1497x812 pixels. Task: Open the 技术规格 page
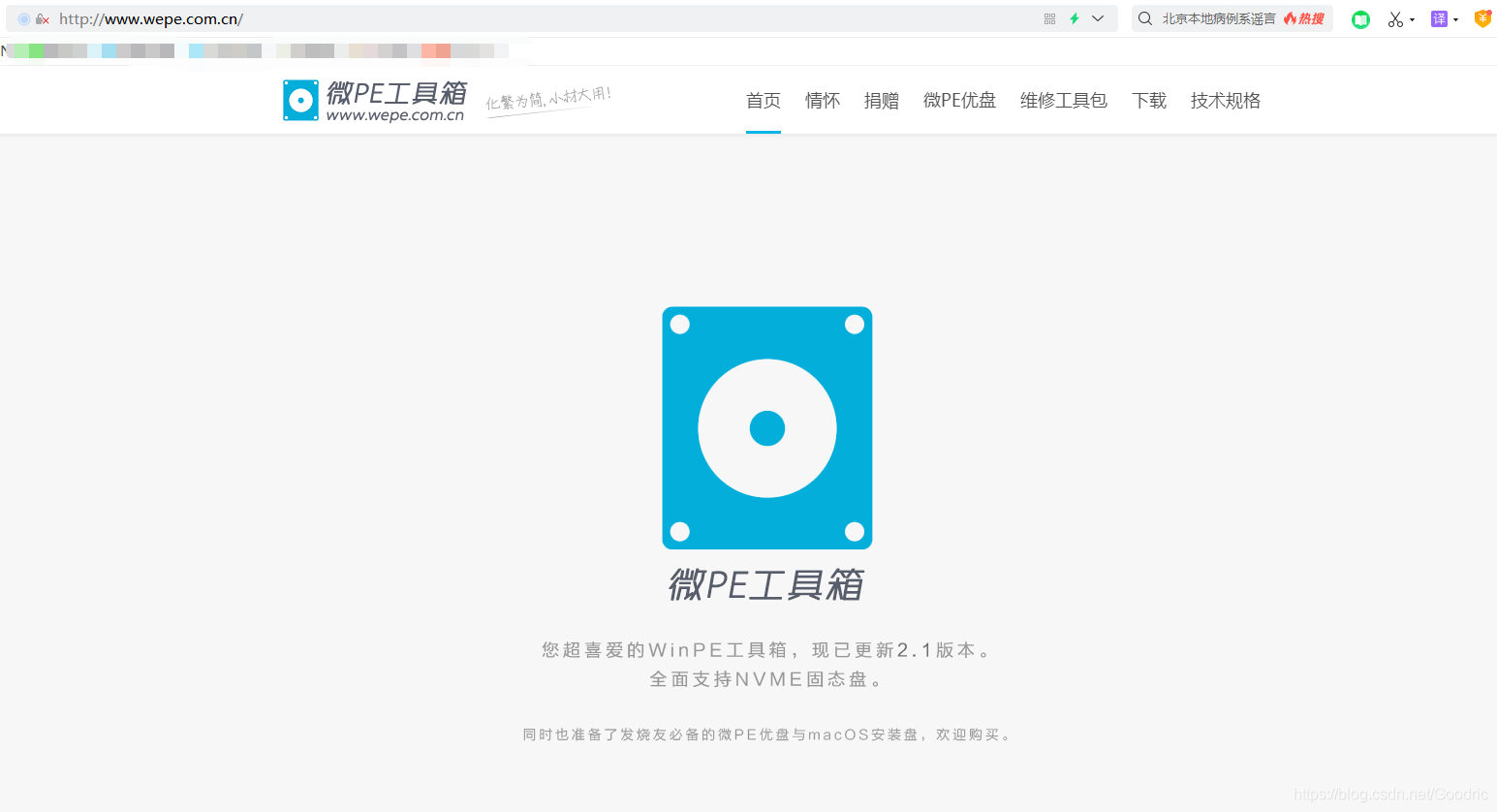coord(1226,101)
